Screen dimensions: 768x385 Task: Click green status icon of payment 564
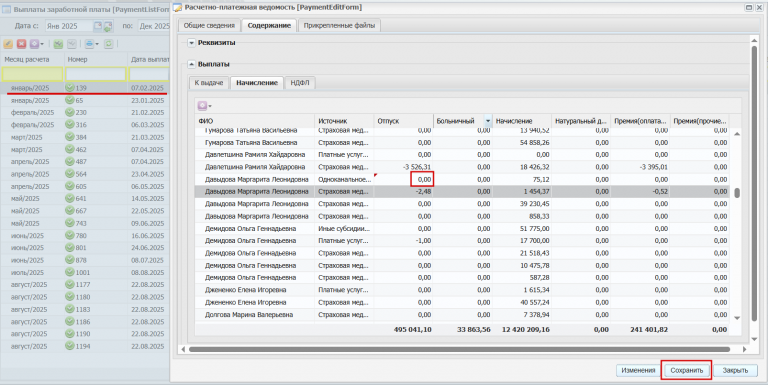click(70, 174)
